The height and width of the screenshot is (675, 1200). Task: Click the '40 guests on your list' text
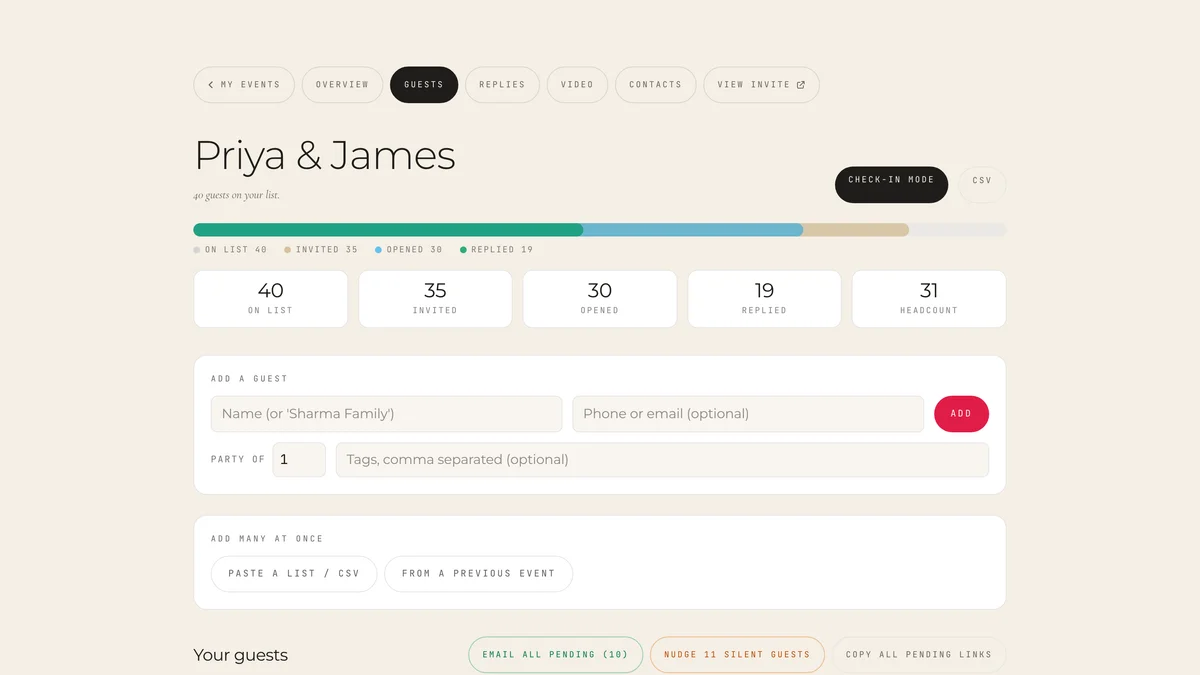(237, 196)
